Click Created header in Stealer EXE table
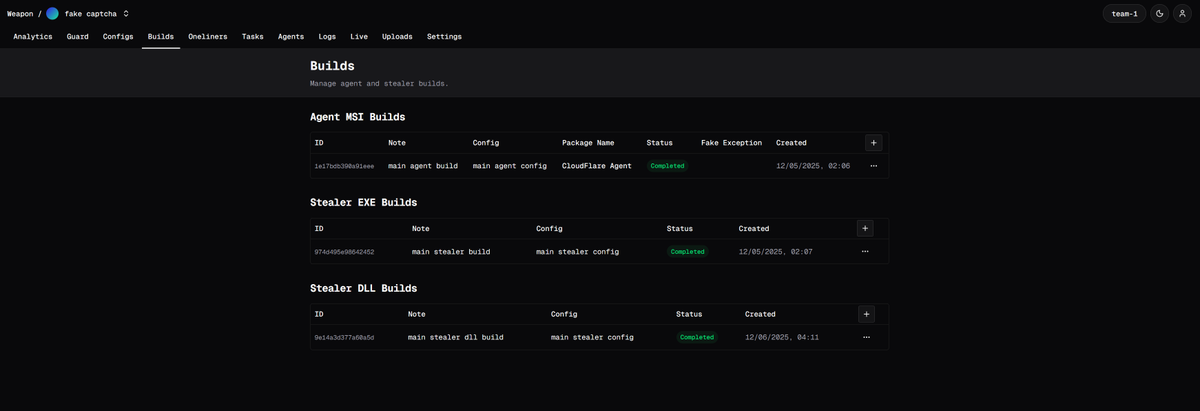This screenshot has height=411, width=1200. tap(754, 228)
